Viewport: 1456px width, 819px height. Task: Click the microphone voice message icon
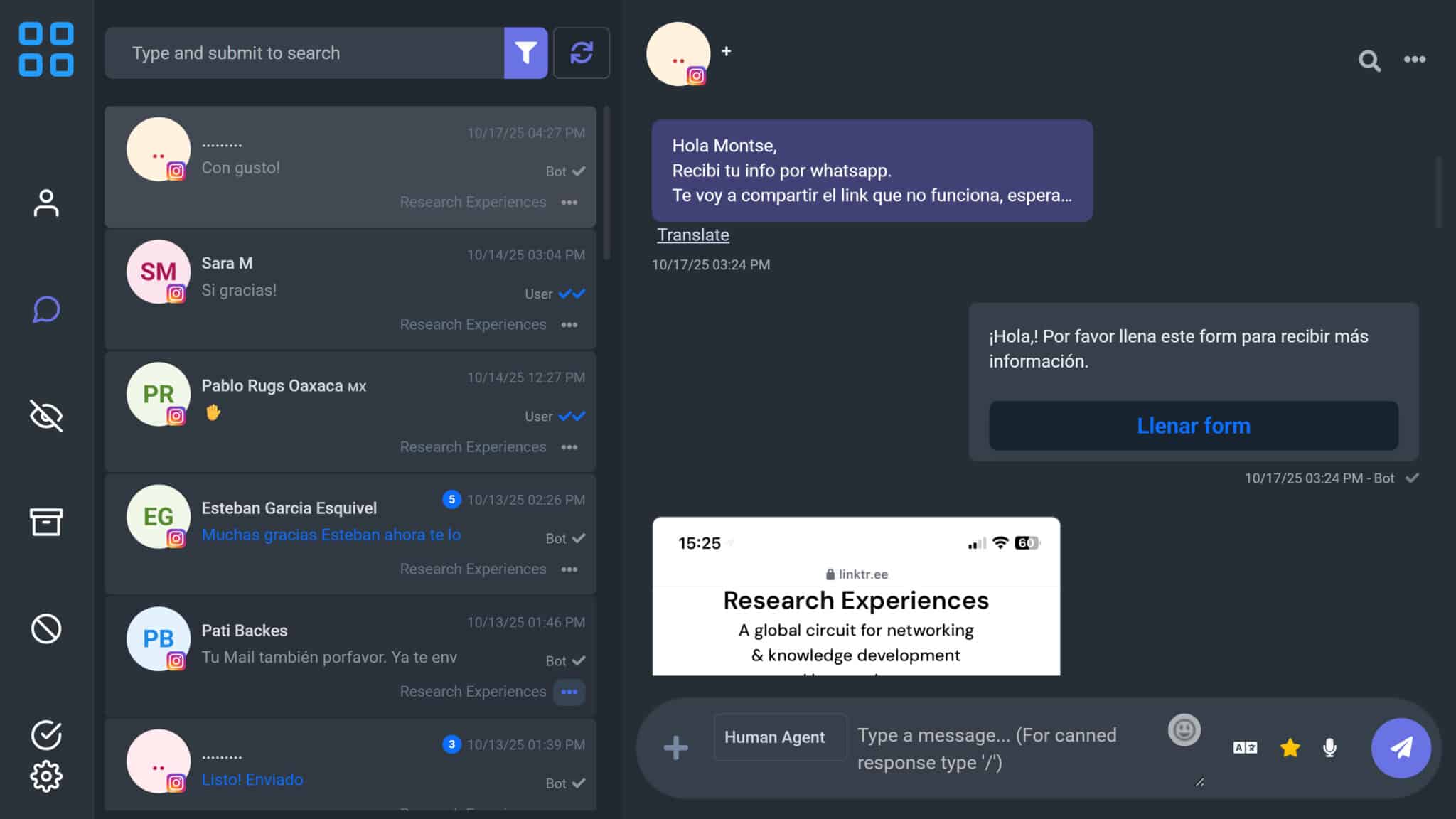point(1329,747)
